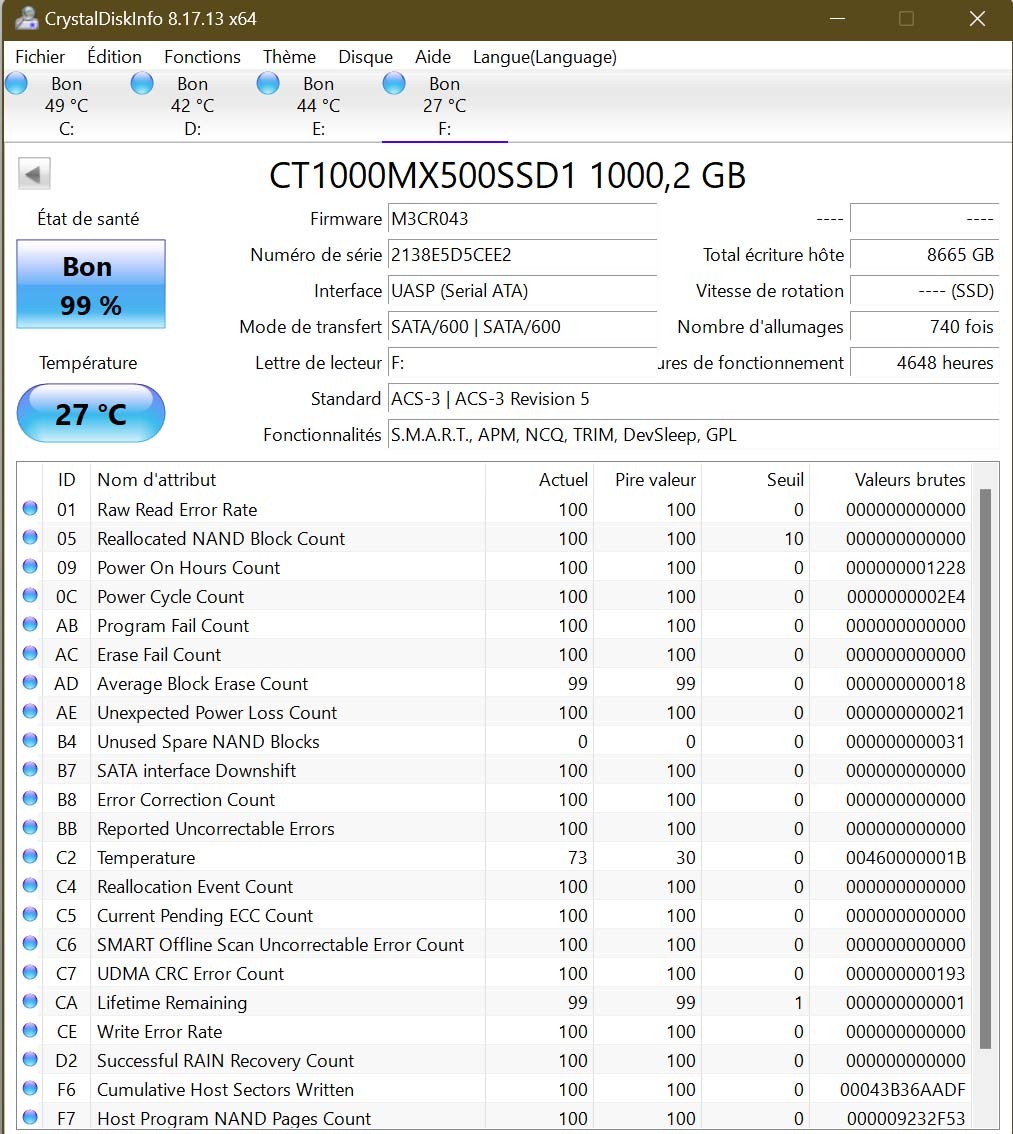Click status icon for Cumulative Host Sectors Written
The height and width of the screenshot is (1134, 1013).
point(30,1088)
